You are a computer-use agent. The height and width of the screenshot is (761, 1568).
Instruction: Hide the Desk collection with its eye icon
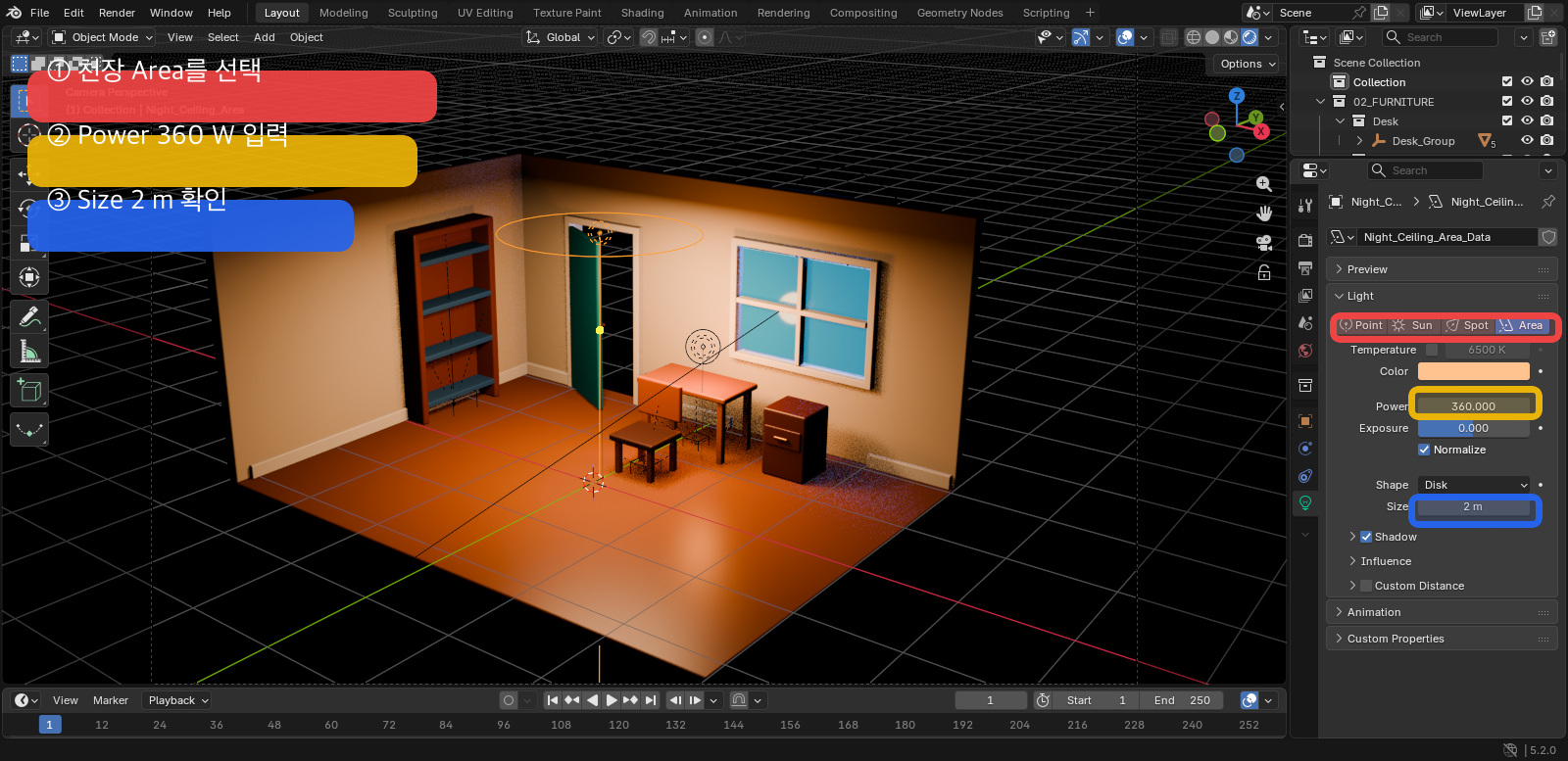click(x=1527, y=120)
